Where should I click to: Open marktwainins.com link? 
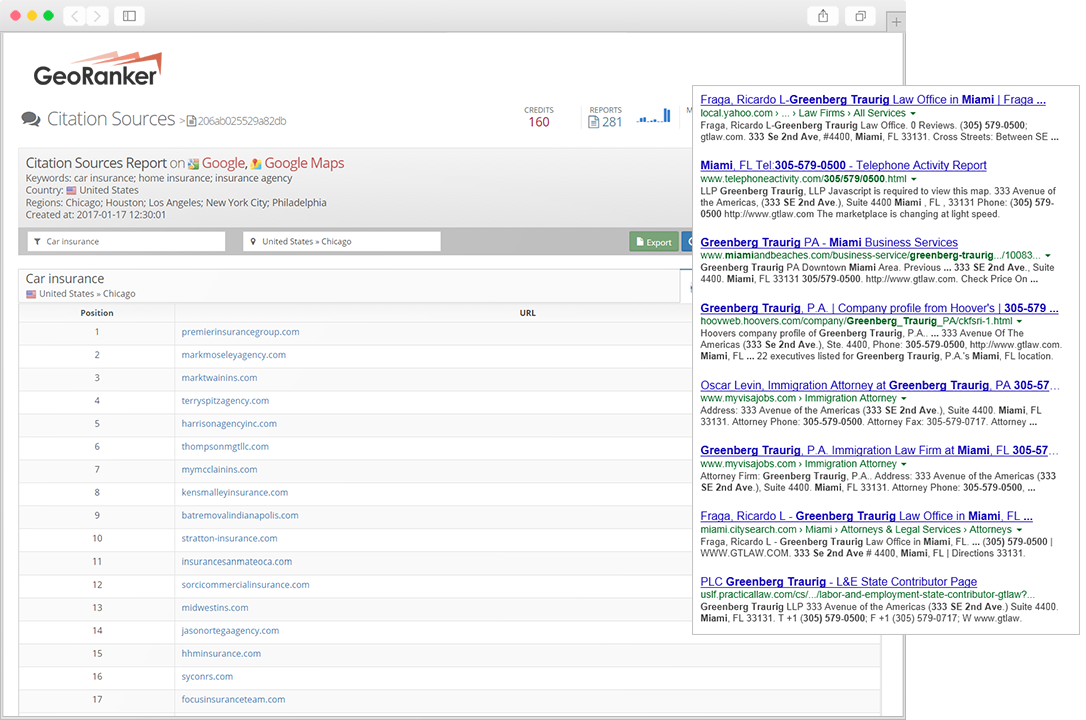point(219,378)
